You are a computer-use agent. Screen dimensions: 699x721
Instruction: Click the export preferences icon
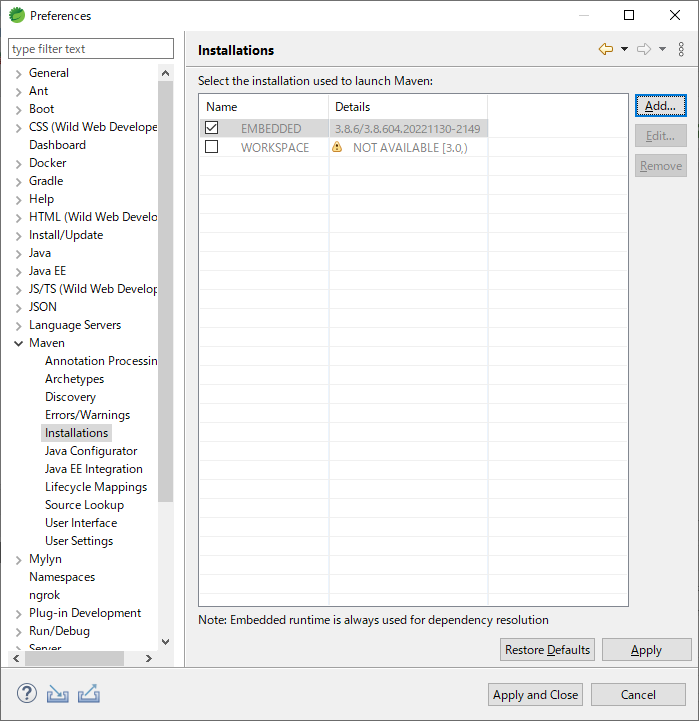tap(89, 693)
